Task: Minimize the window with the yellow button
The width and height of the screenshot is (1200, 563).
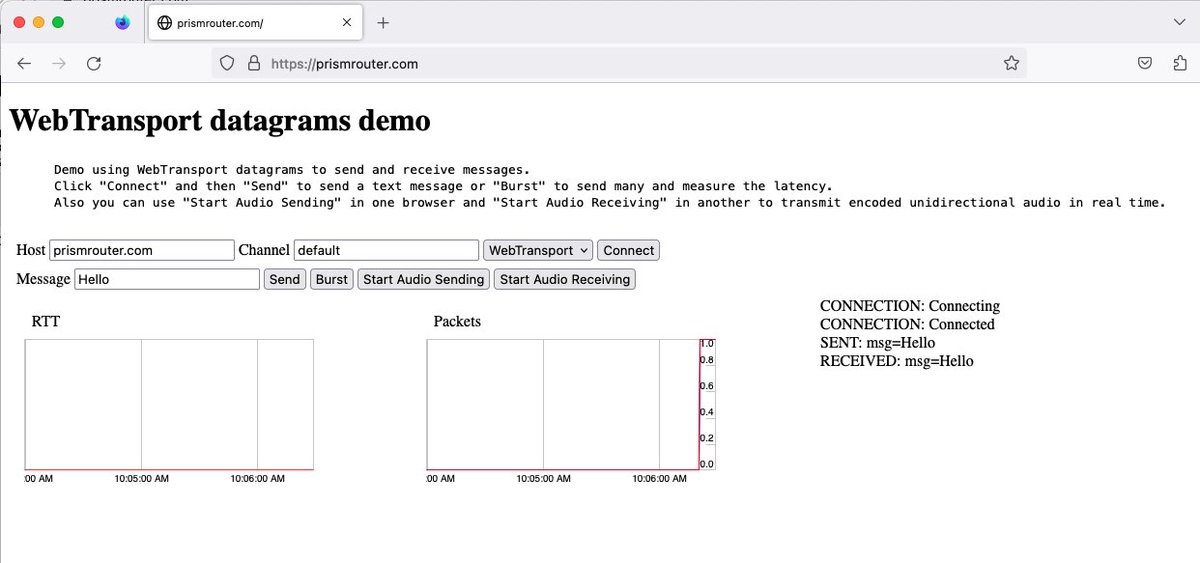Action: [x=39, y=22]
